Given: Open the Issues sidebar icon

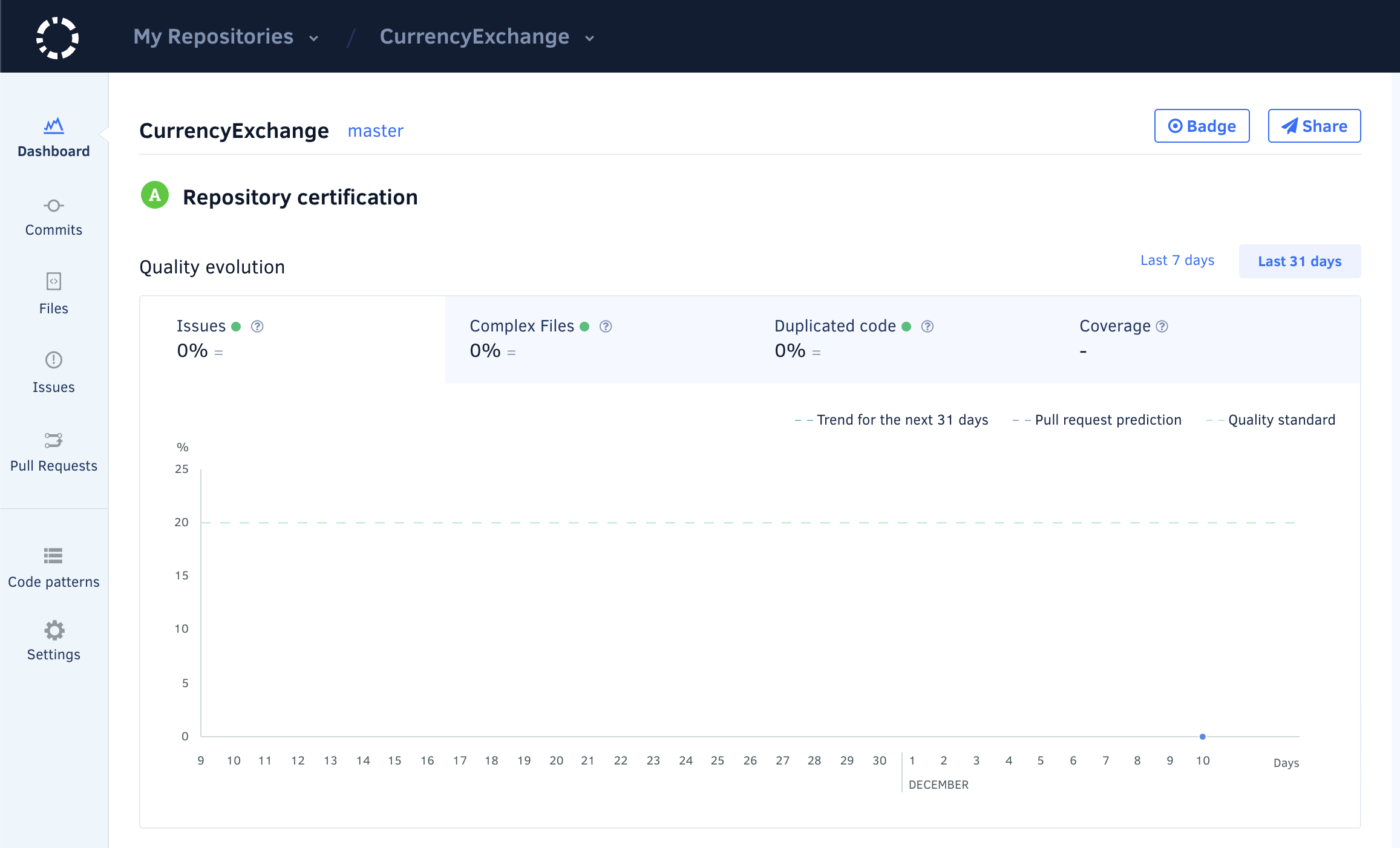Looking at the screenshot, I should [x=53, y=360].
